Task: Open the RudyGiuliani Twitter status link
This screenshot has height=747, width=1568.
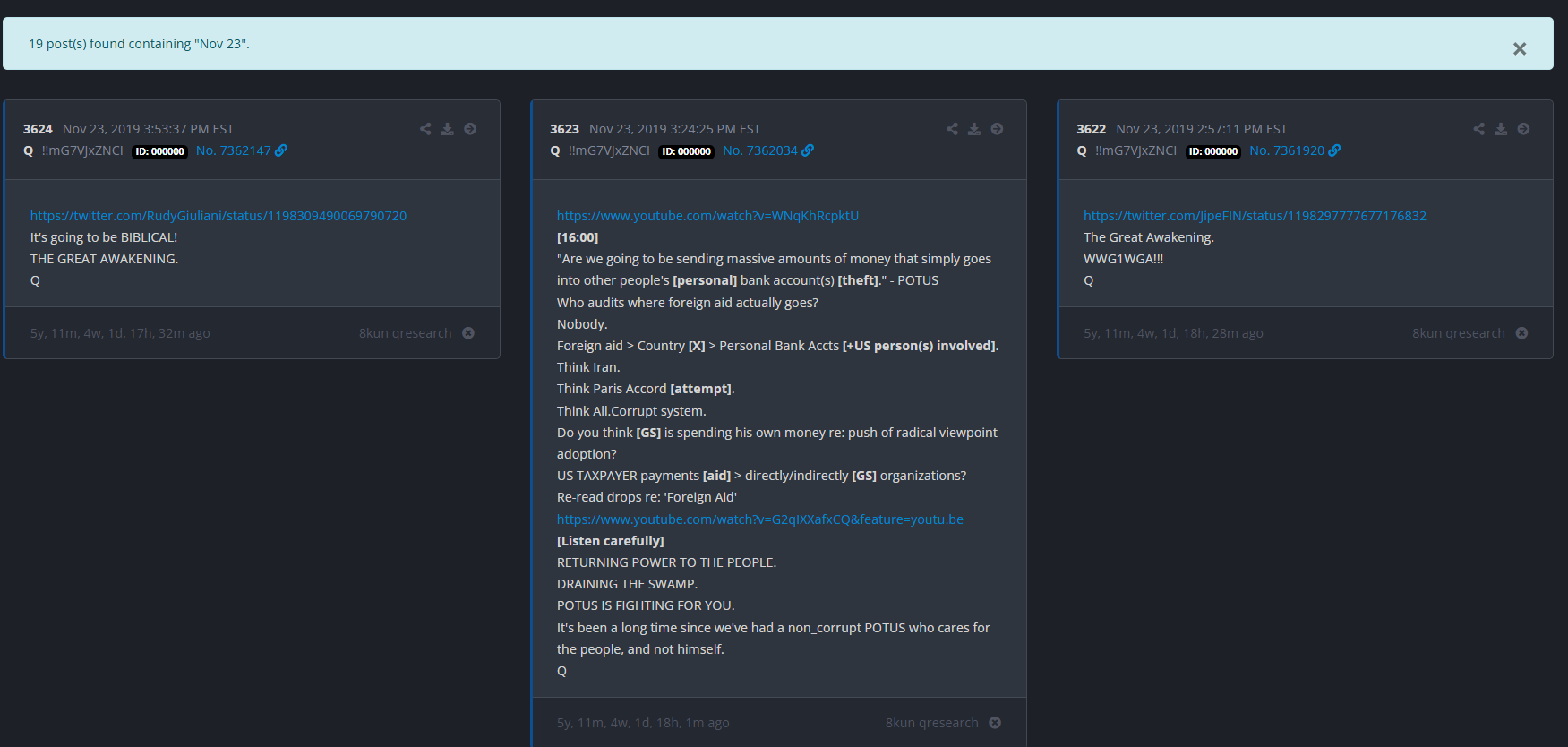Action: pyautogui.click(x=218, y=216)
